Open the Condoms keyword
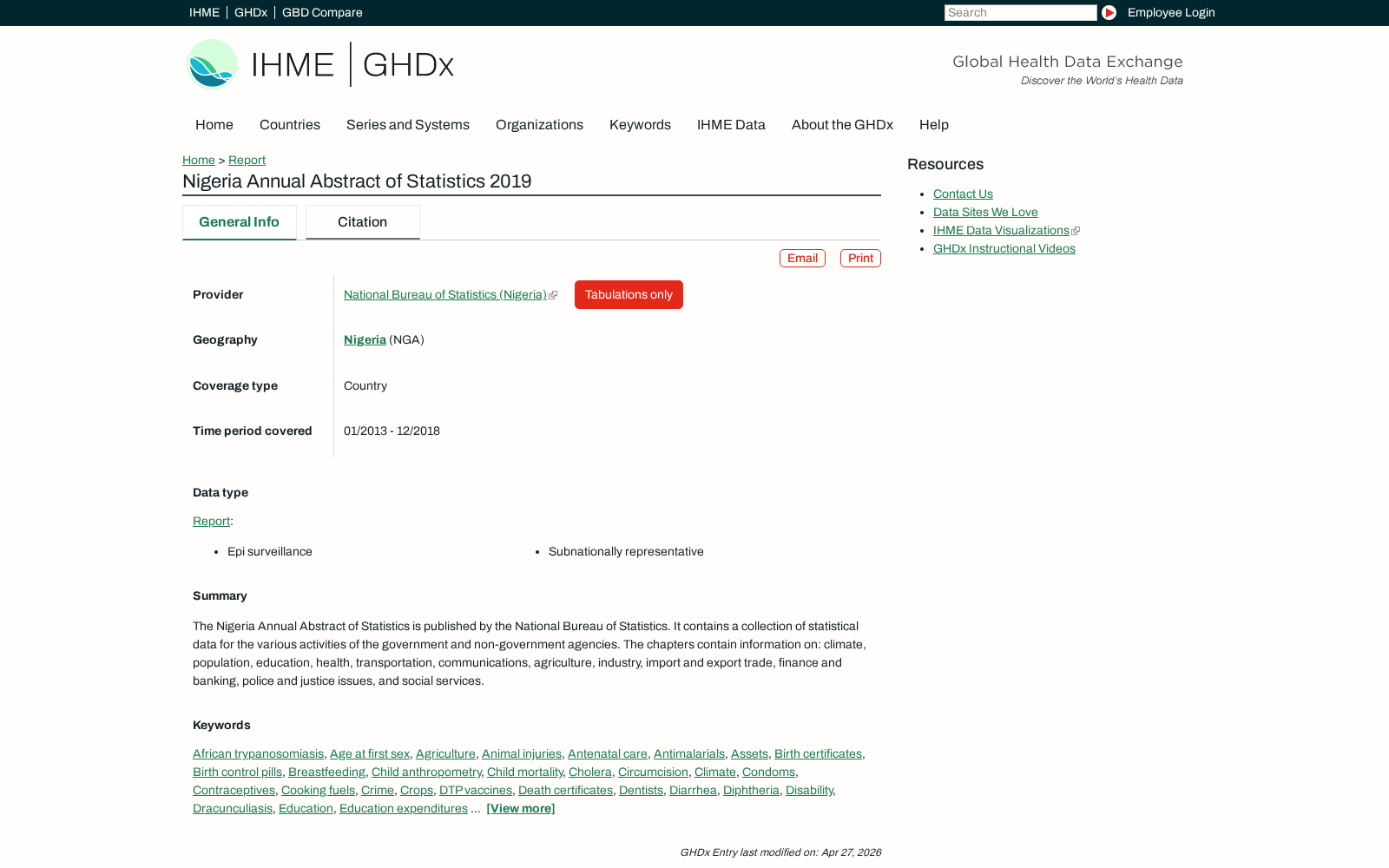 768,772
